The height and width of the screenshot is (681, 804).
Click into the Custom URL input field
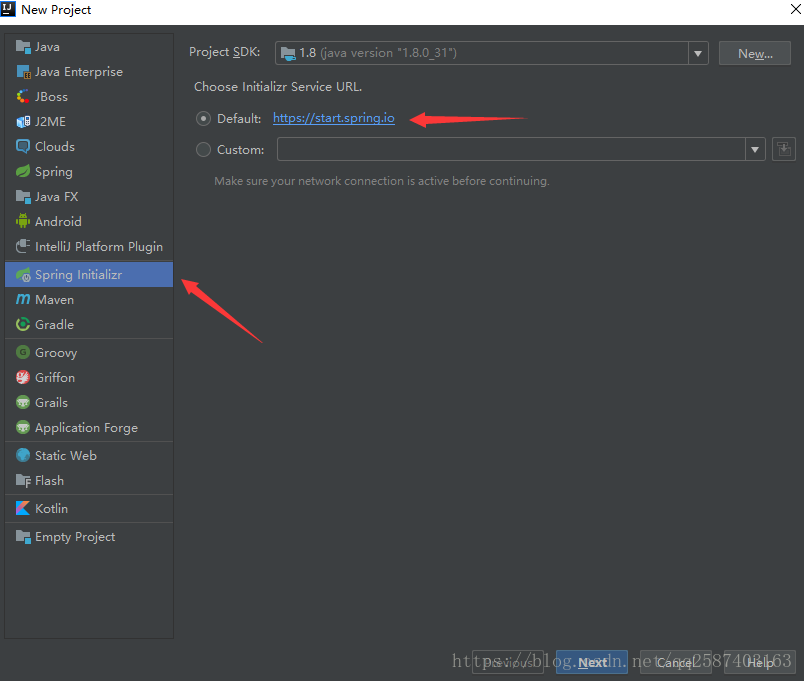click(x=511, y=149)
